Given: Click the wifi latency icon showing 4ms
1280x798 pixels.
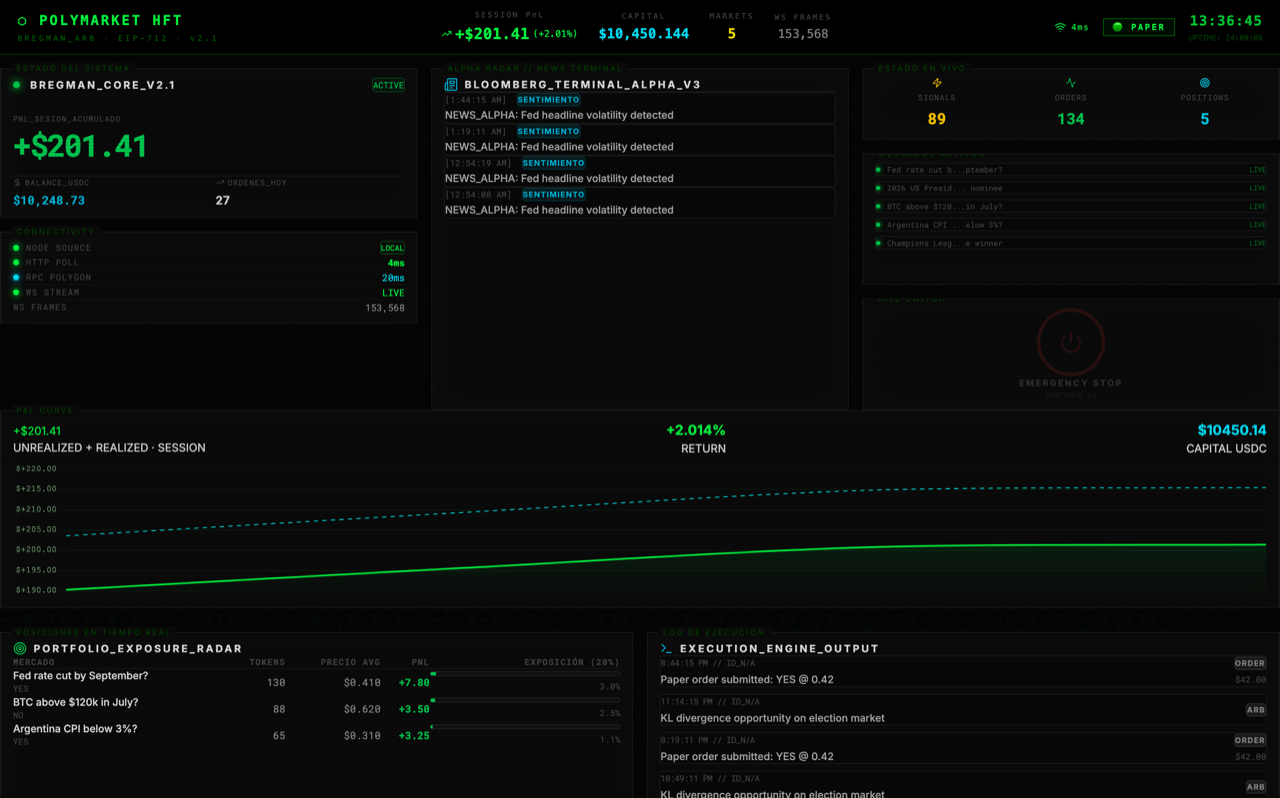Looking at the screenshot, I should click(1060, 27).
